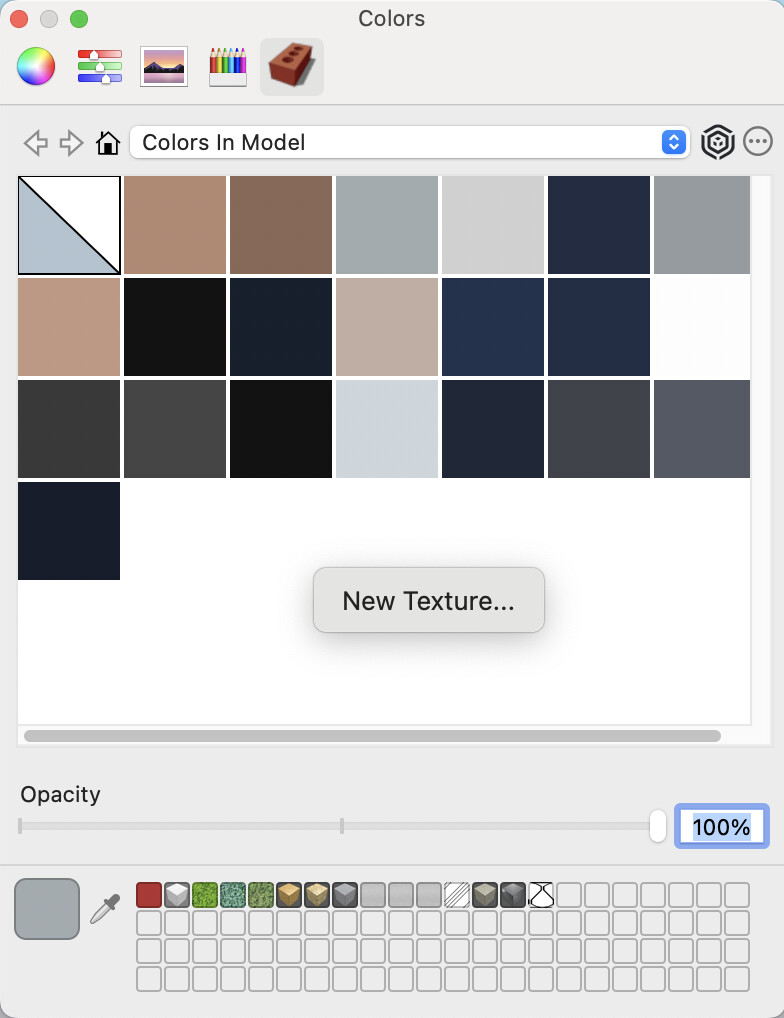Viewport: 784px width, 1018px height.
Task: Open the Color Wheel picker tab
Action: click(36, 67)
